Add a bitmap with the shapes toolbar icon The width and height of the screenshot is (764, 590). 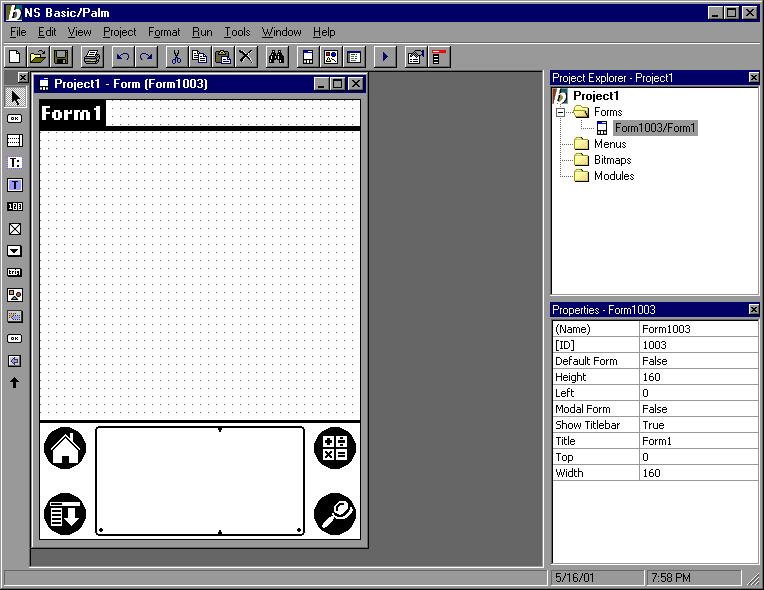click(x=331, y=57)
